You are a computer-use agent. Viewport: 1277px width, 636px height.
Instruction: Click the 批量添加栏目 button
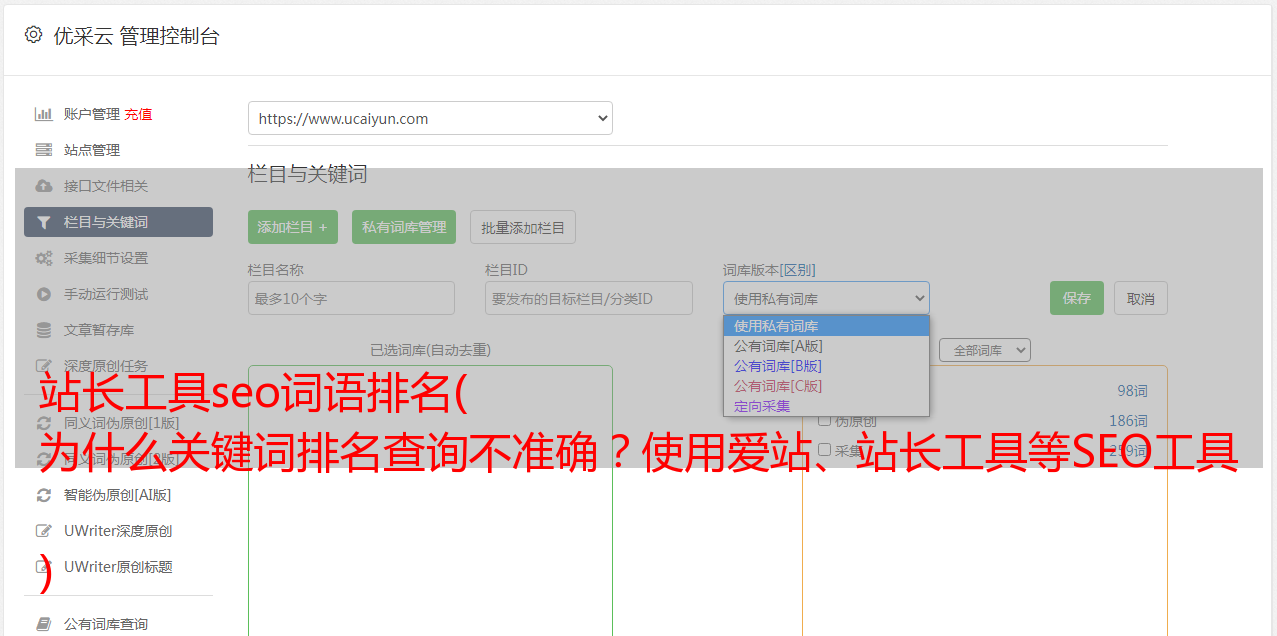coord(523,227)
